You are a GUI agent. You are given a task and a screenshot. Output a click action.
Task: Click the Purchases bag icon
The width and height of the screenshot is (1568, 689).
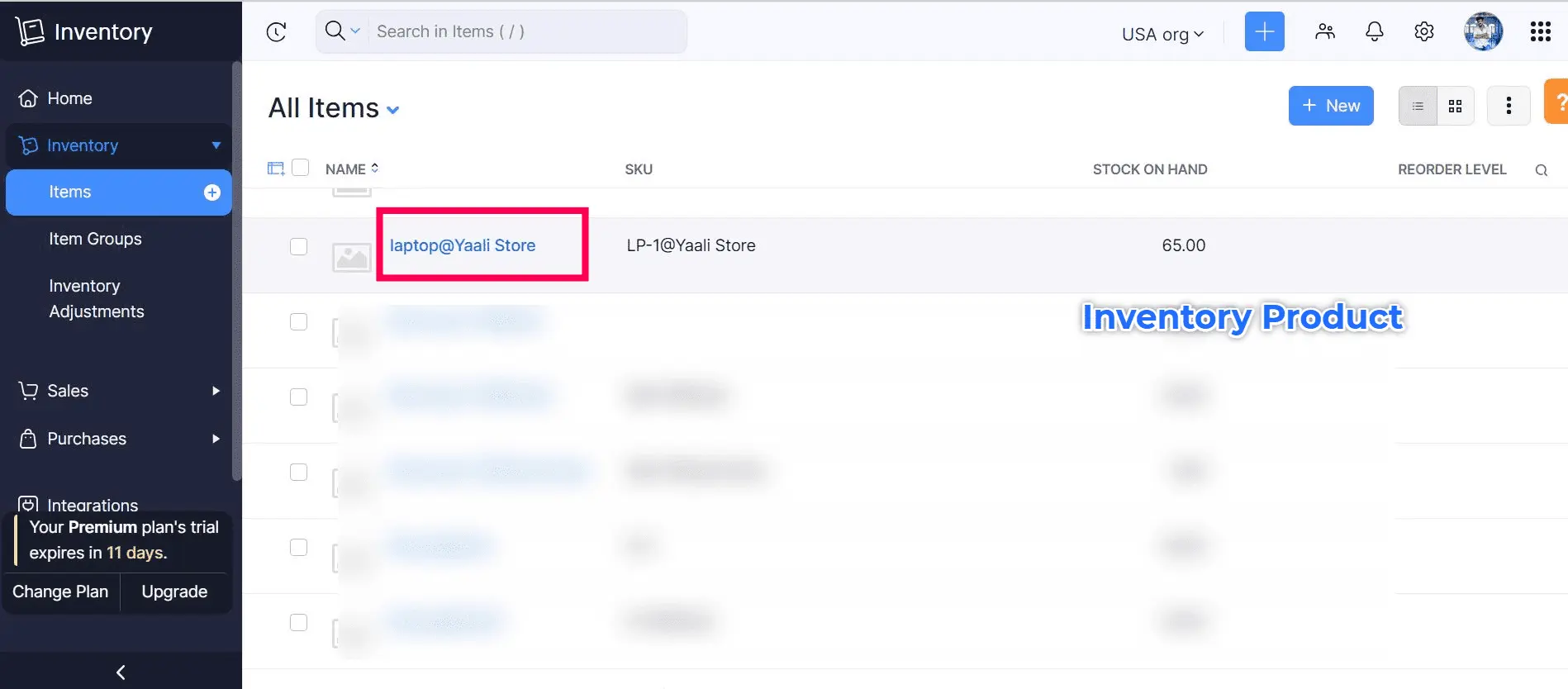[x=28, y=439]
